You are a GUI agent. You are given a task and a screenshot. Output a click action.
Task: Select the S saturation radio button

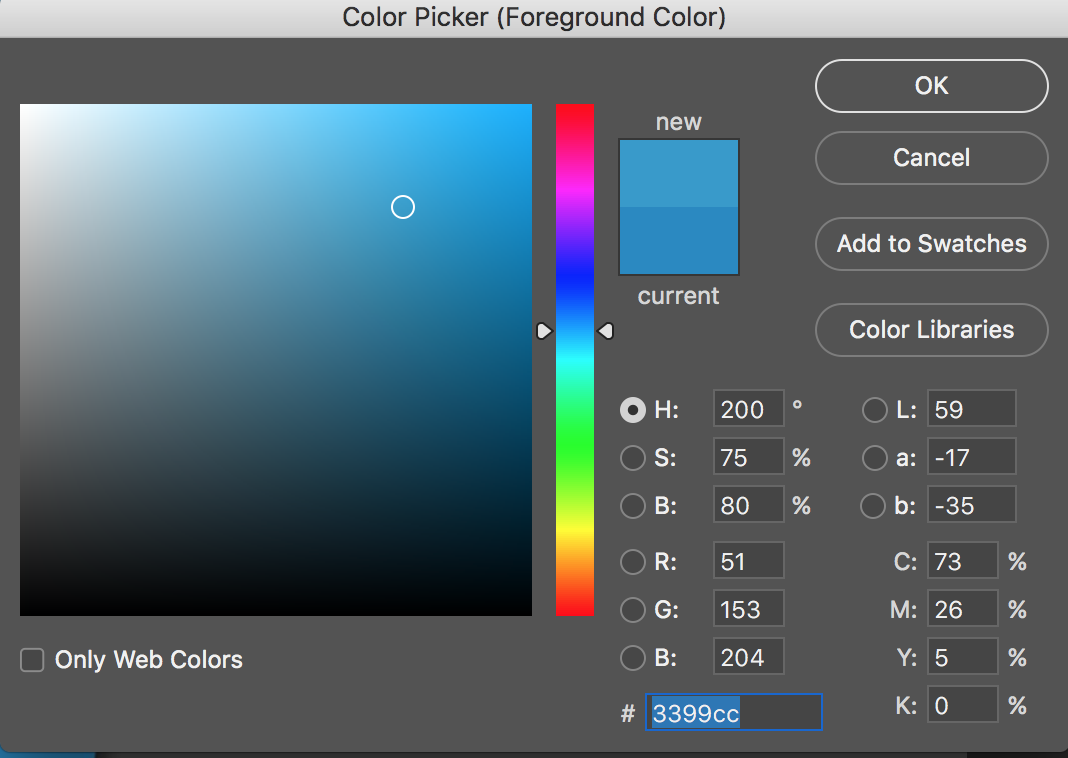pos(632,458)
